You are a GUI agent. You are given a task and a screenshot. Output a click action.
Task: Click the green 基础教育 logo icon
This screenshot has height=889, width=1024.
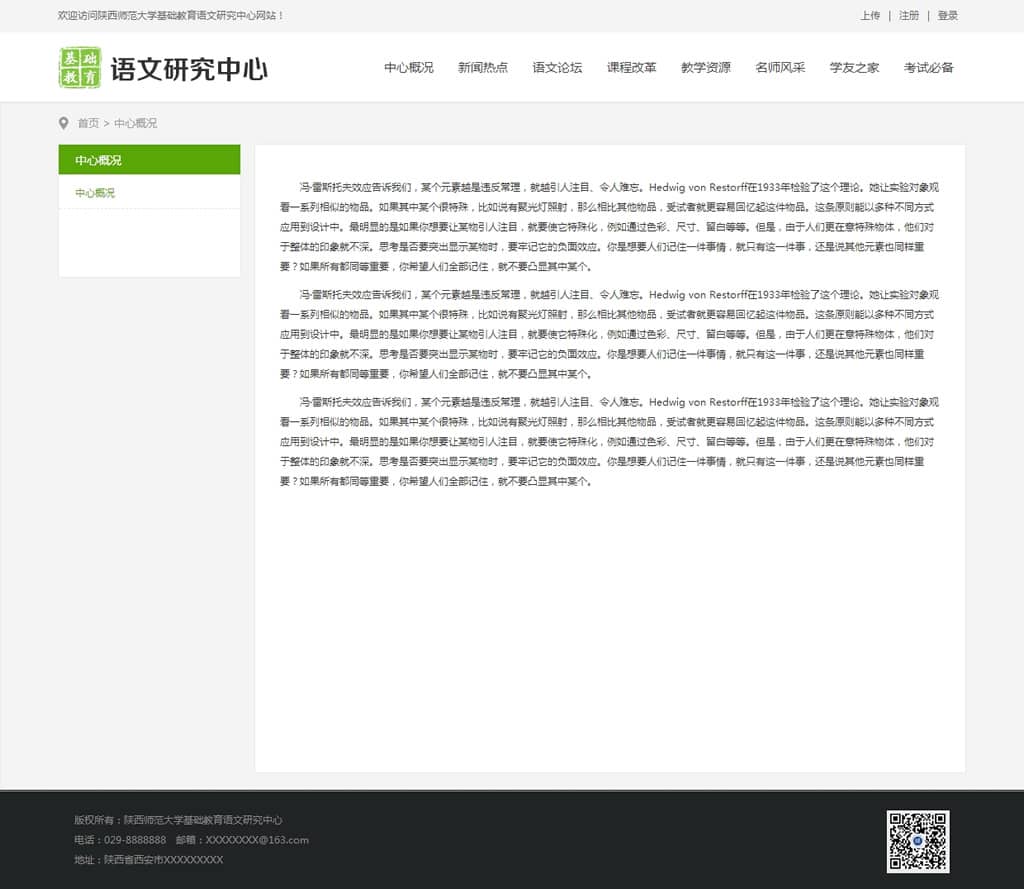[x=80, y=67]
